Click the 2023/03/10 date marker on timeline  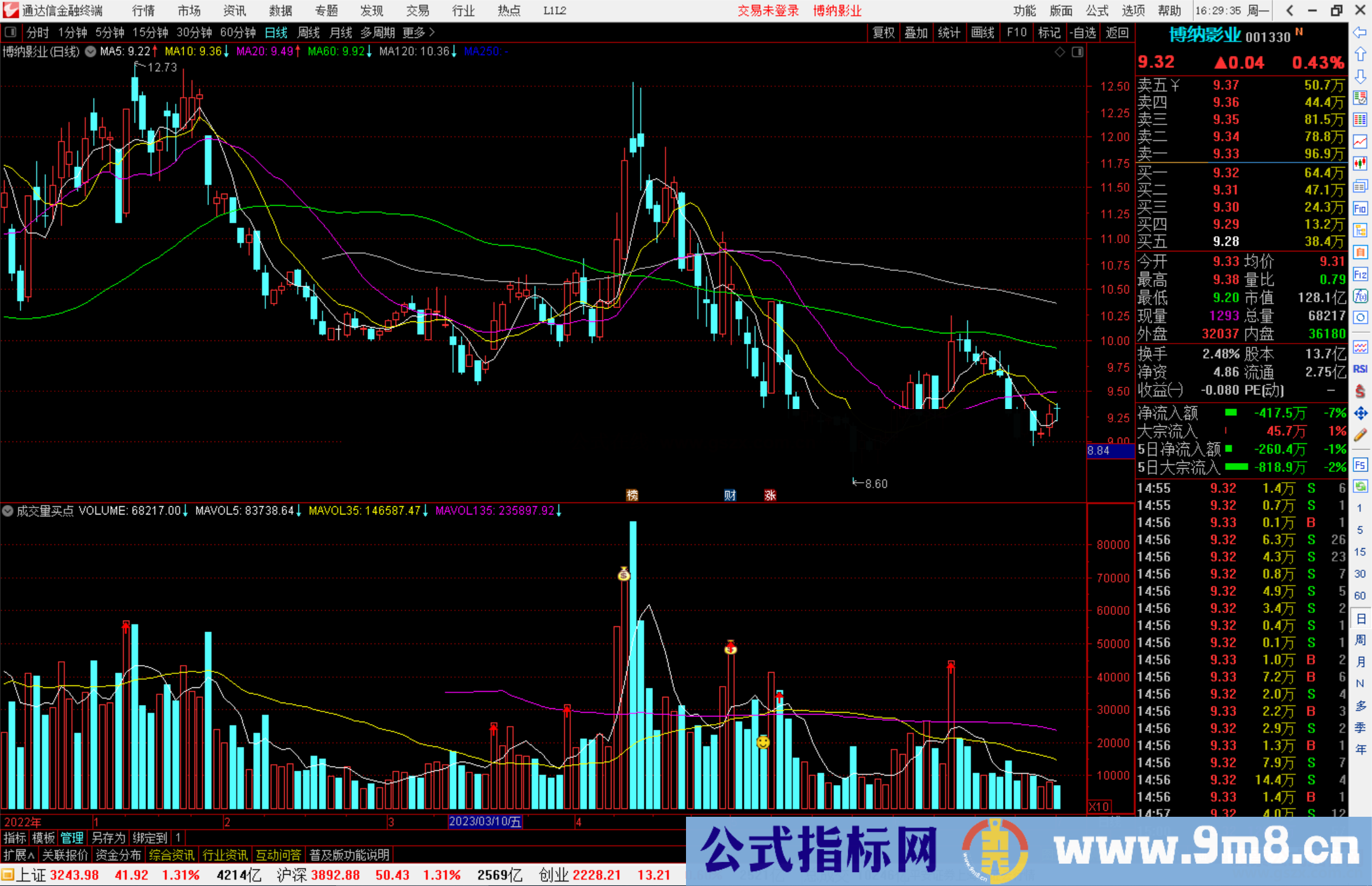point(485,821)
